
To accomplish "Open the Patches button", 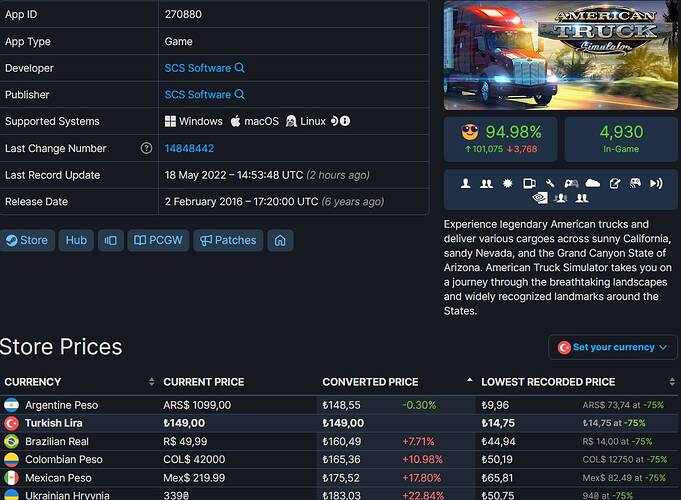I will point(228,240).
